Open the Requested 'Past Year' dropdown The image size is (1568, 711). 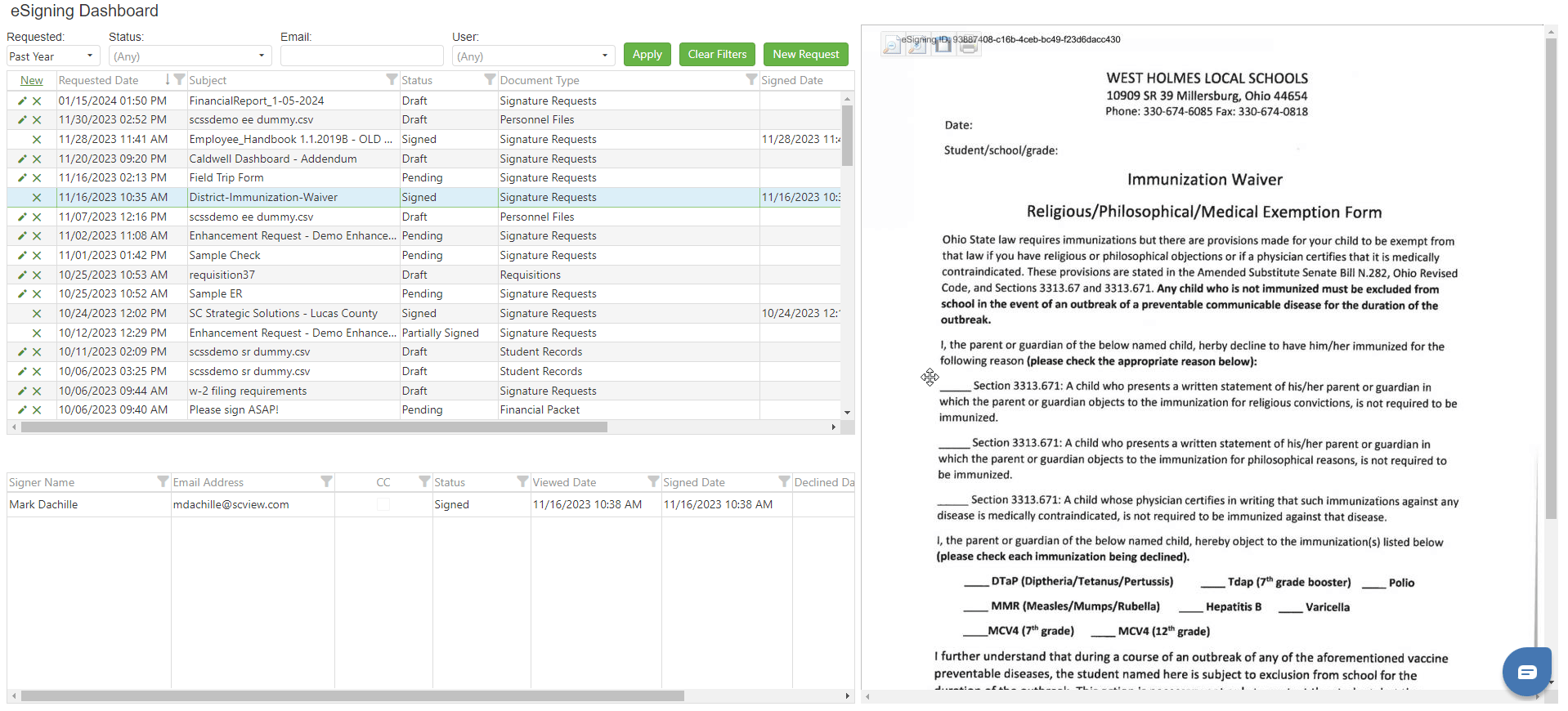(x=53, y=56)
